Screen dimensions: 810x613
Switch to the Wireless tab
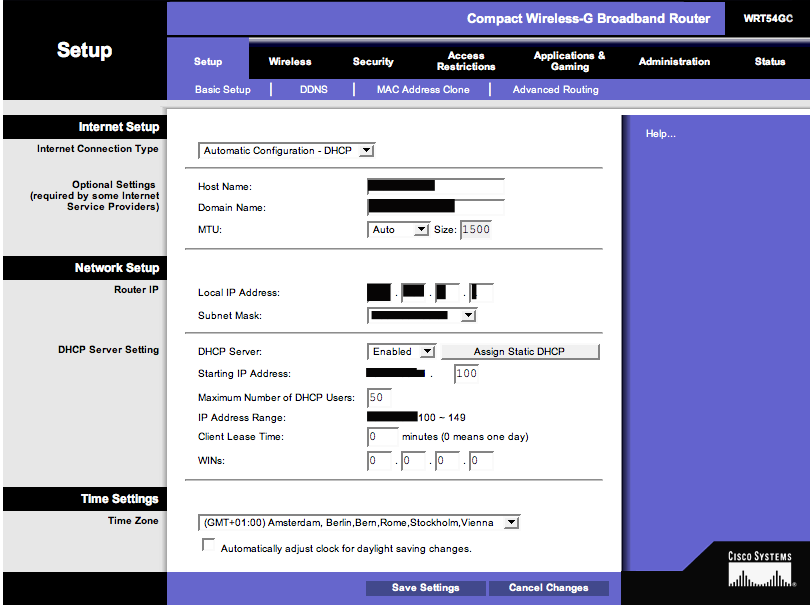click(290, 61)
